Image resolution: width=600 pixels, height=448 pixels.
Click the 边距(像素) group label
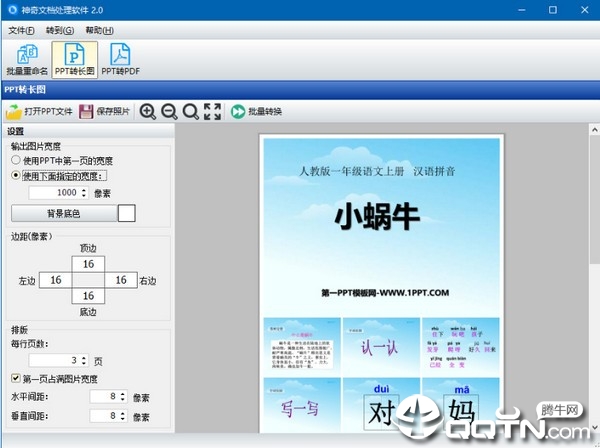pos(31,236)
